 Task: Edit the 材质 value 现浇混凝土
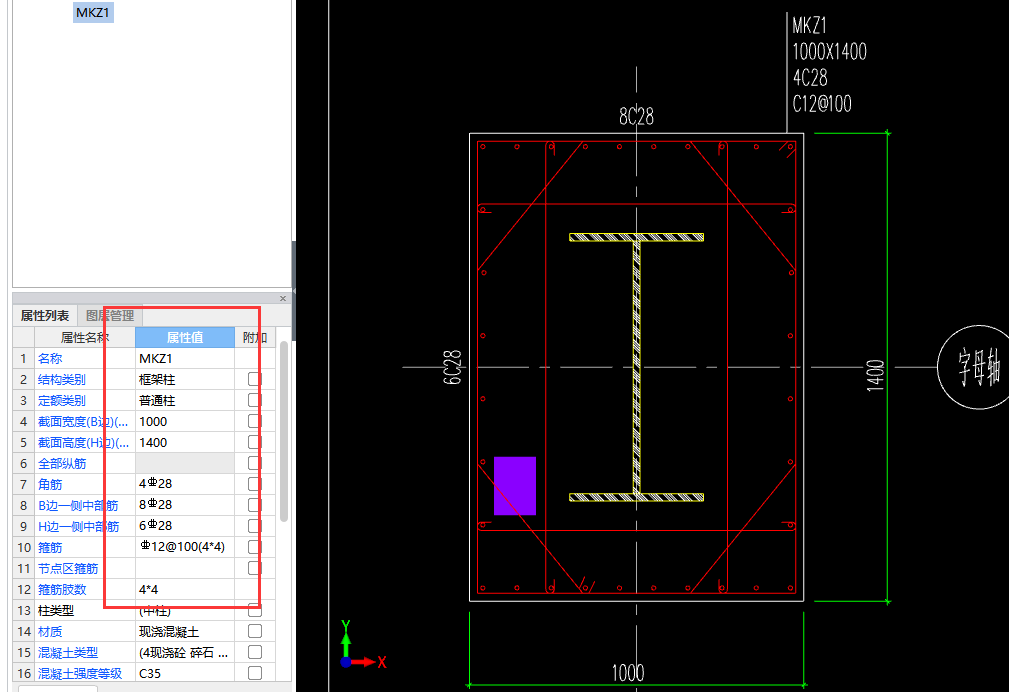click(x=185, y=631)
